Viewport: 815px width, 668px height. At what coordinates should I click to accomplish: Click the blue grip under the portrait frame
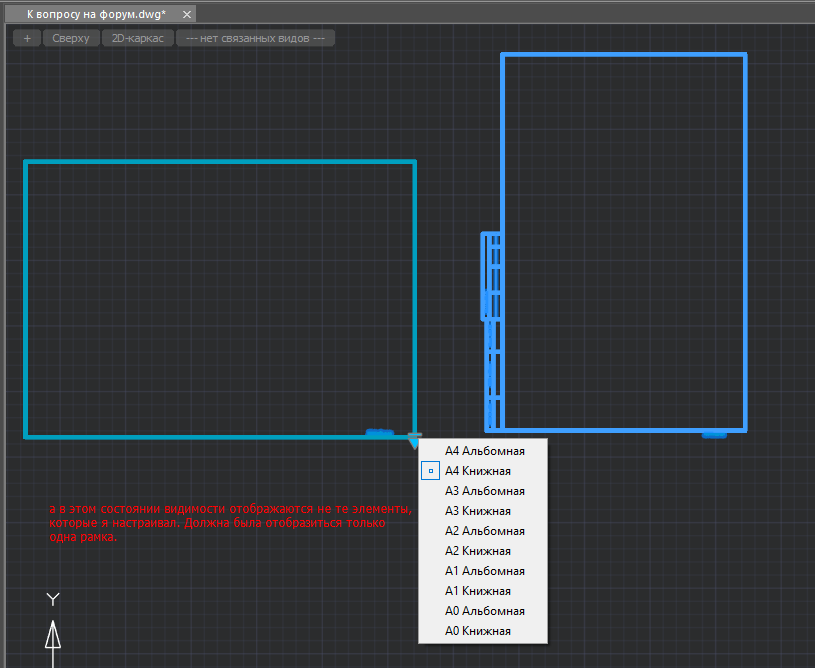[x=713, y=433]
